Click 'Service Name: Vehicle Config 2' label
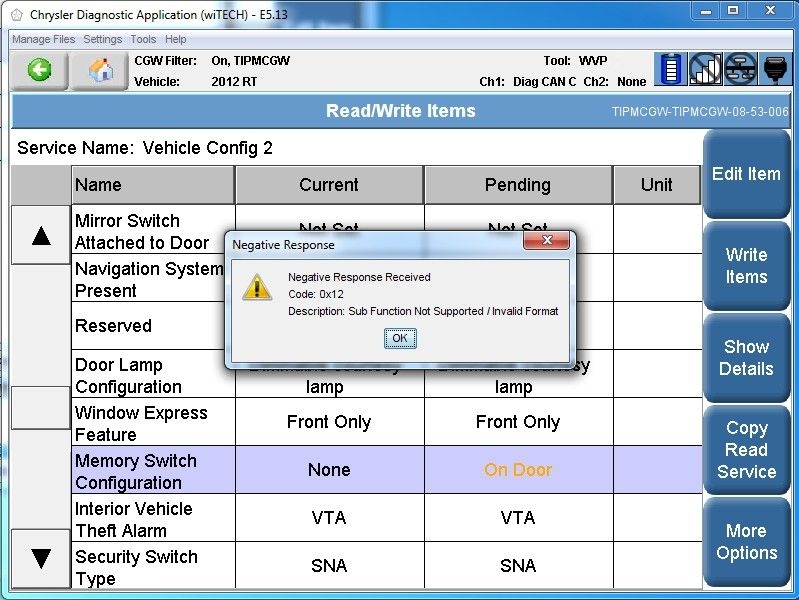799x600 pixels. click(x=145, y=148)
